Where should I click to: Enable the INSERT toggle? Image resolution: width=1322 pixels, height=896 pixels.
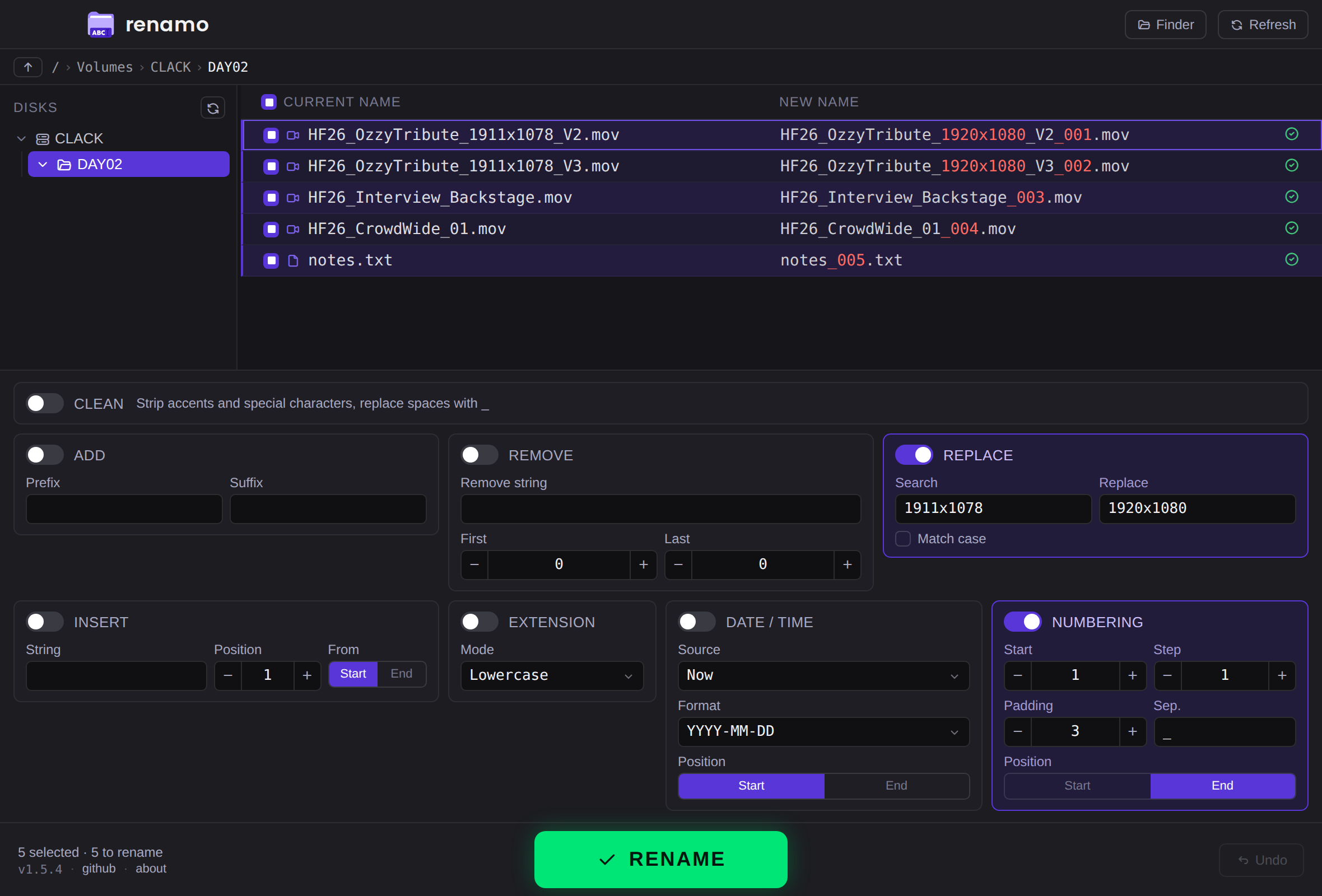click(45, 622)
